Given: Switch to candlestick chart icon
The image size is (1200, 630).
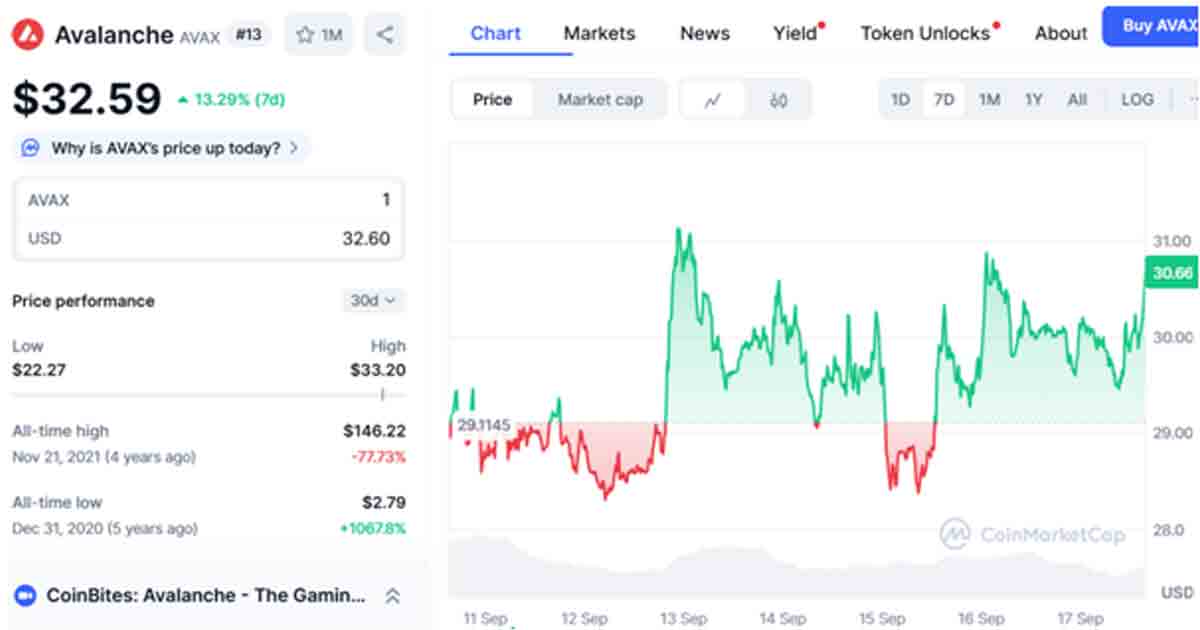Looking at the screenshot, I should pyautogui.click(x=779, y=100).
